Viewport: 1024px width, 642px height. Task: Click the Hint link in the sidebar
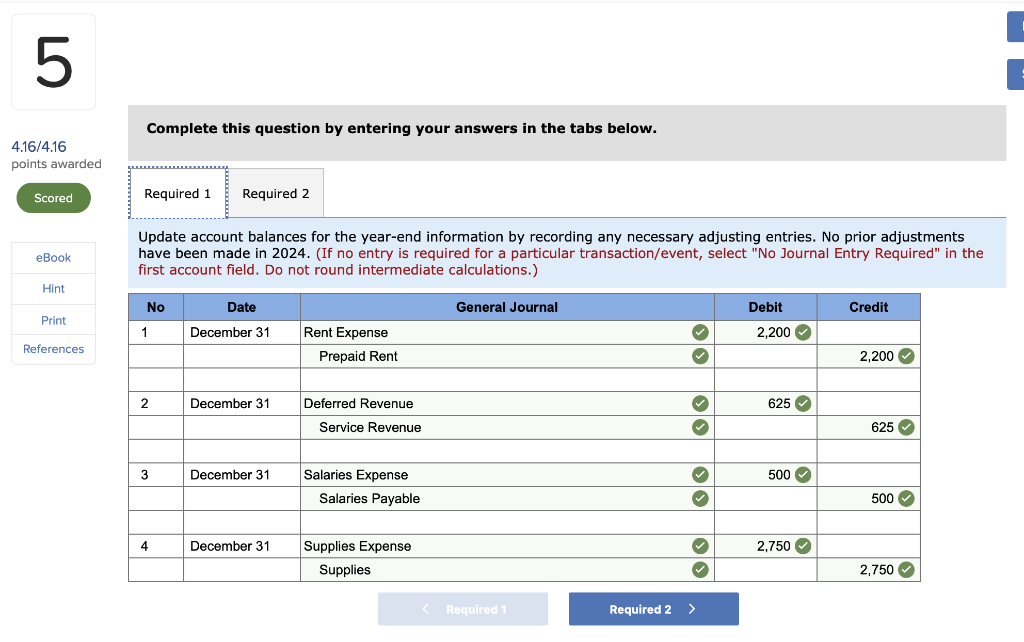point(53,287)
